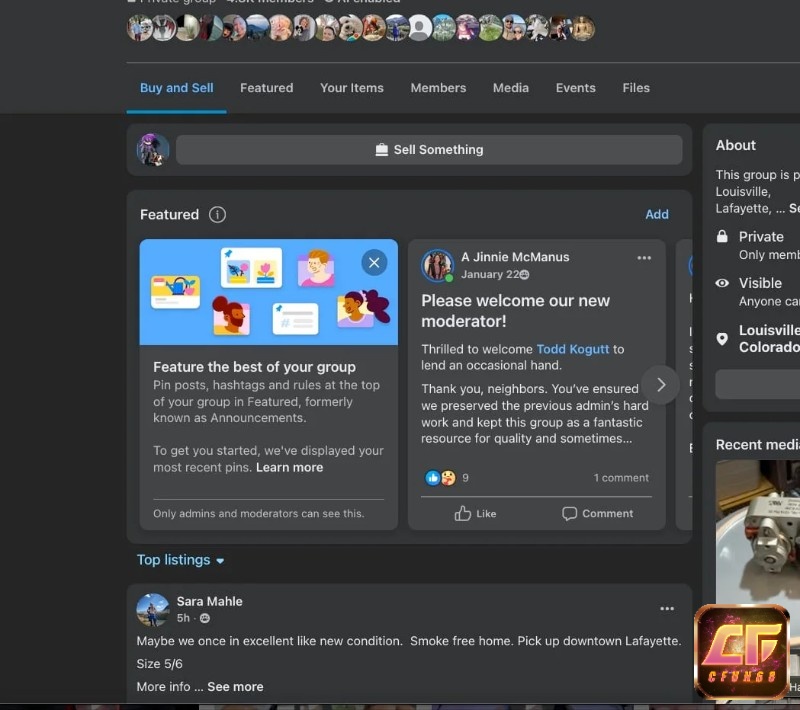
Task: Click the Sell Something button
Action: [x=429, y=150]
